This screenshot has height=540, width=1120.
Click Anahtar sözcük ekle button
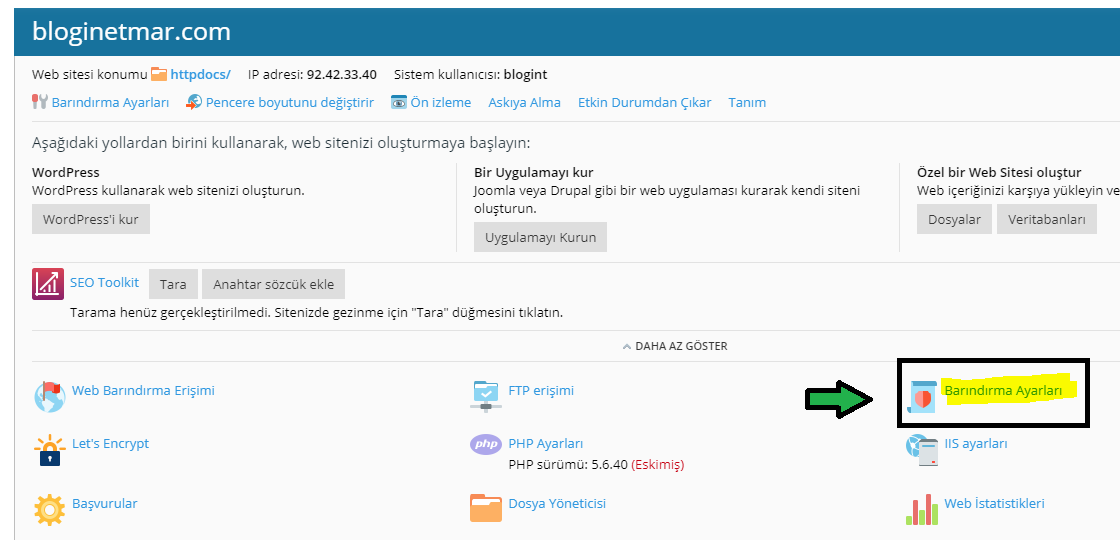[x=274, y=284]
